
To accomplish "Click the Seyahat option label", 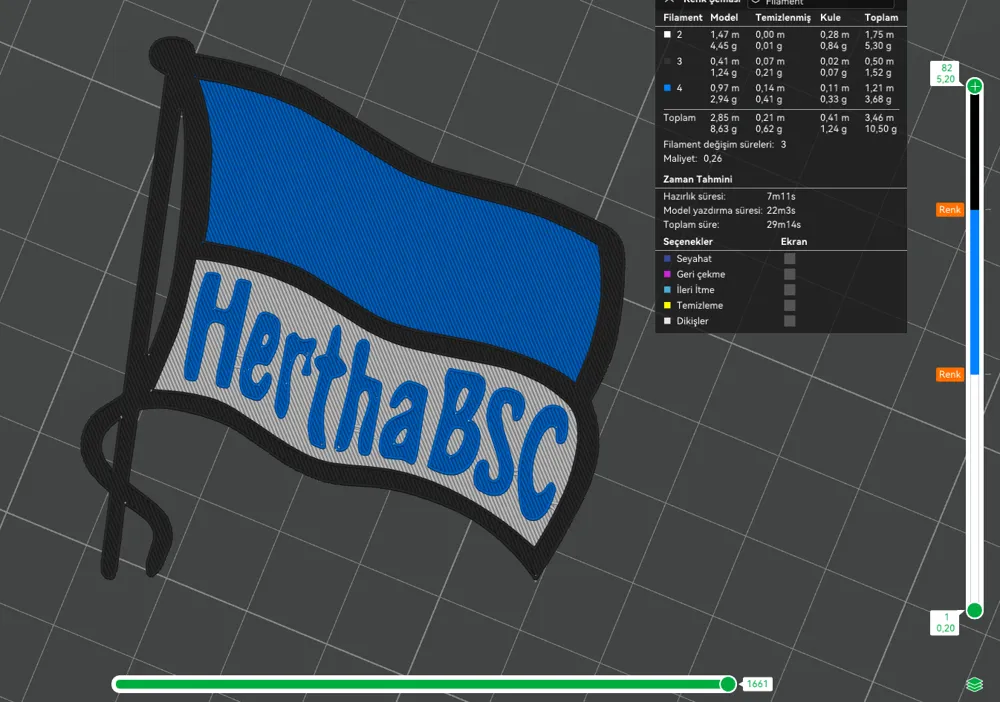I will 694,258.
